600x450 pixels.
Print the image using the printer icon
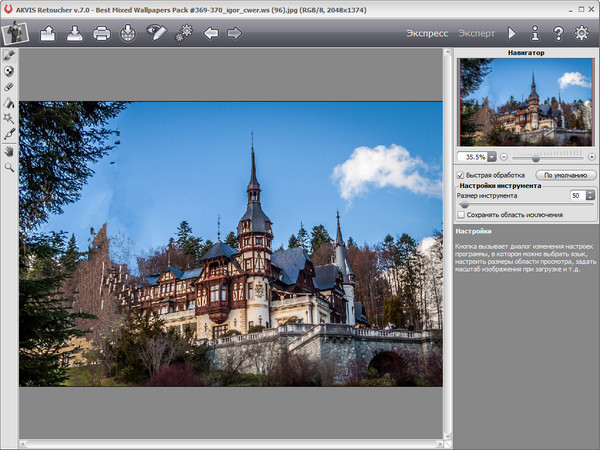coord(101,33)
